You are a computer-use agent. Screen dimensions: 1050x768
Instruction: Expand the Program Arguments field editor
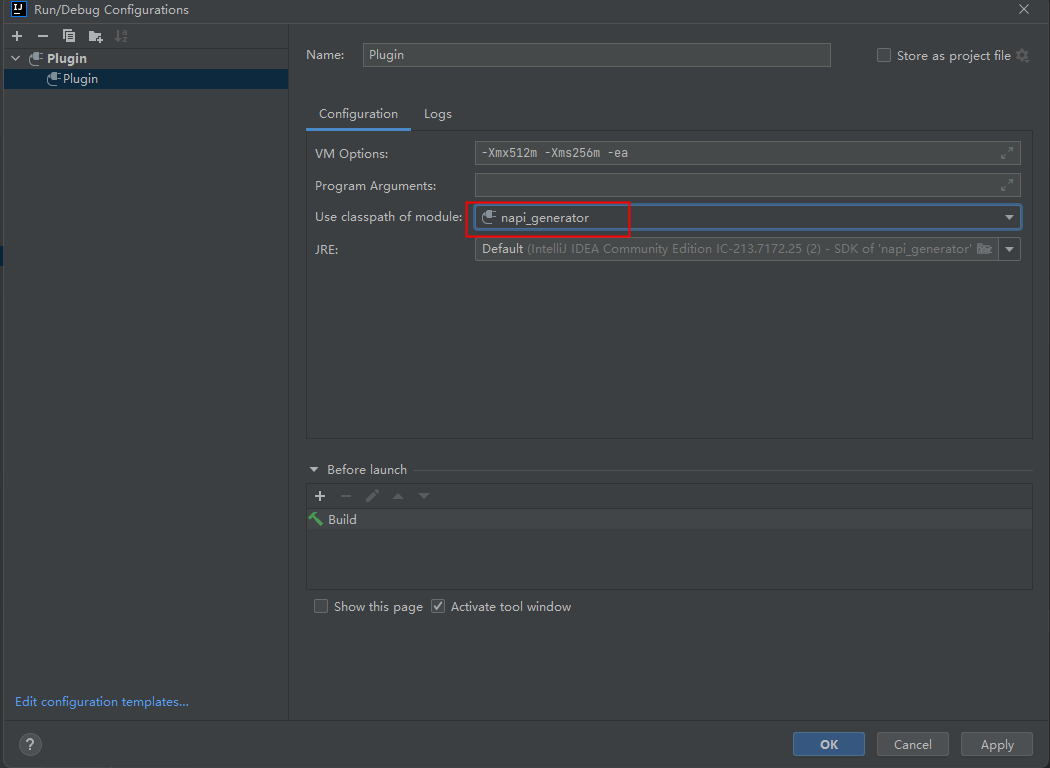pyautogui.click(x=1008, y=185)
